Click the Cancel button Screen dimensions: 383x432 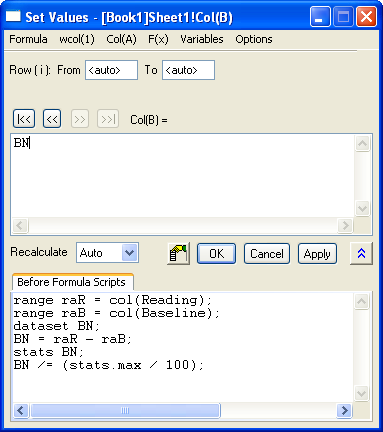[267, 254]
